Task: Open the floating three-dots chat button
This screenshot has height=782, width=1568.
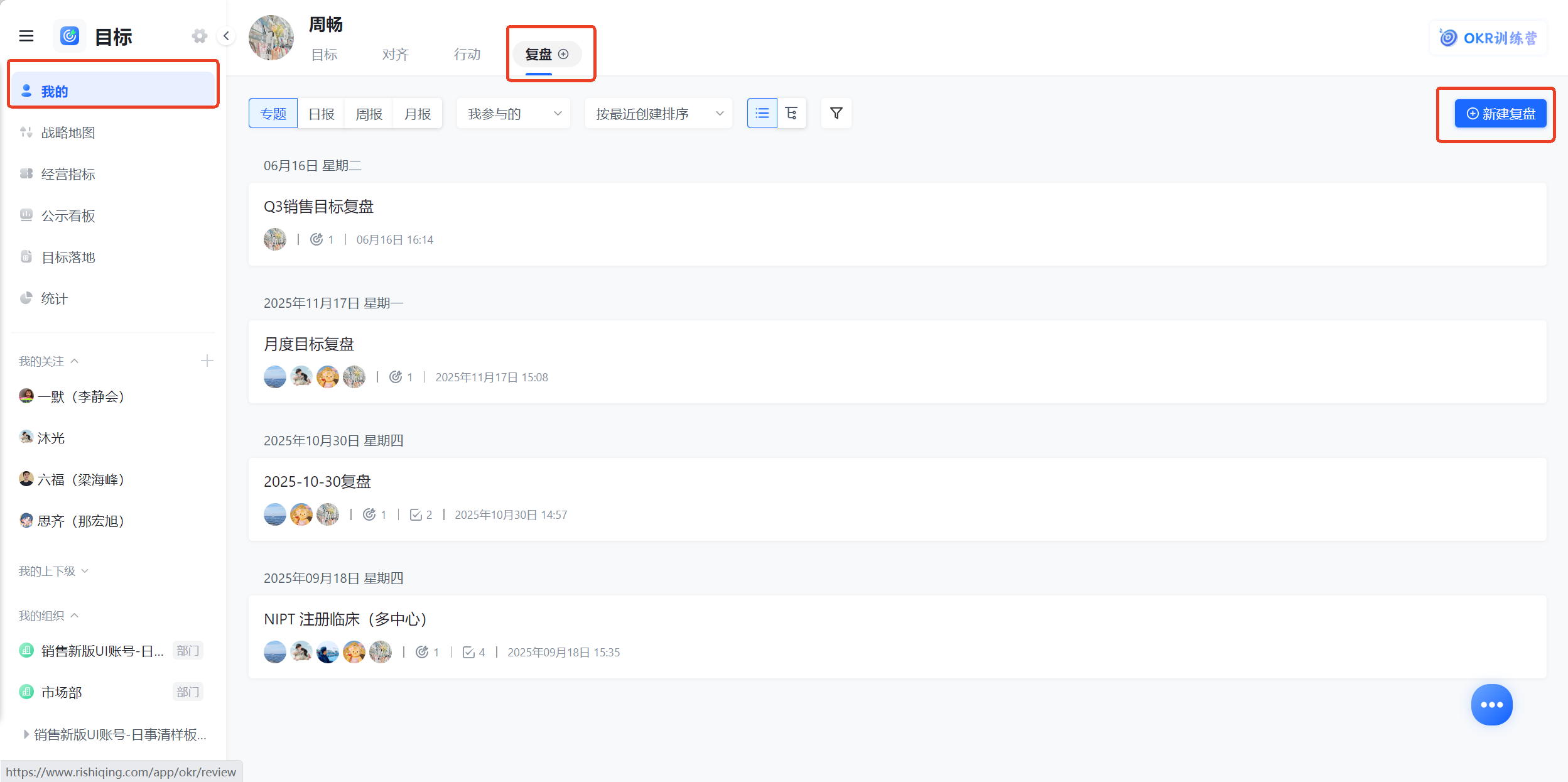Action: click(x=1492, y=705)
